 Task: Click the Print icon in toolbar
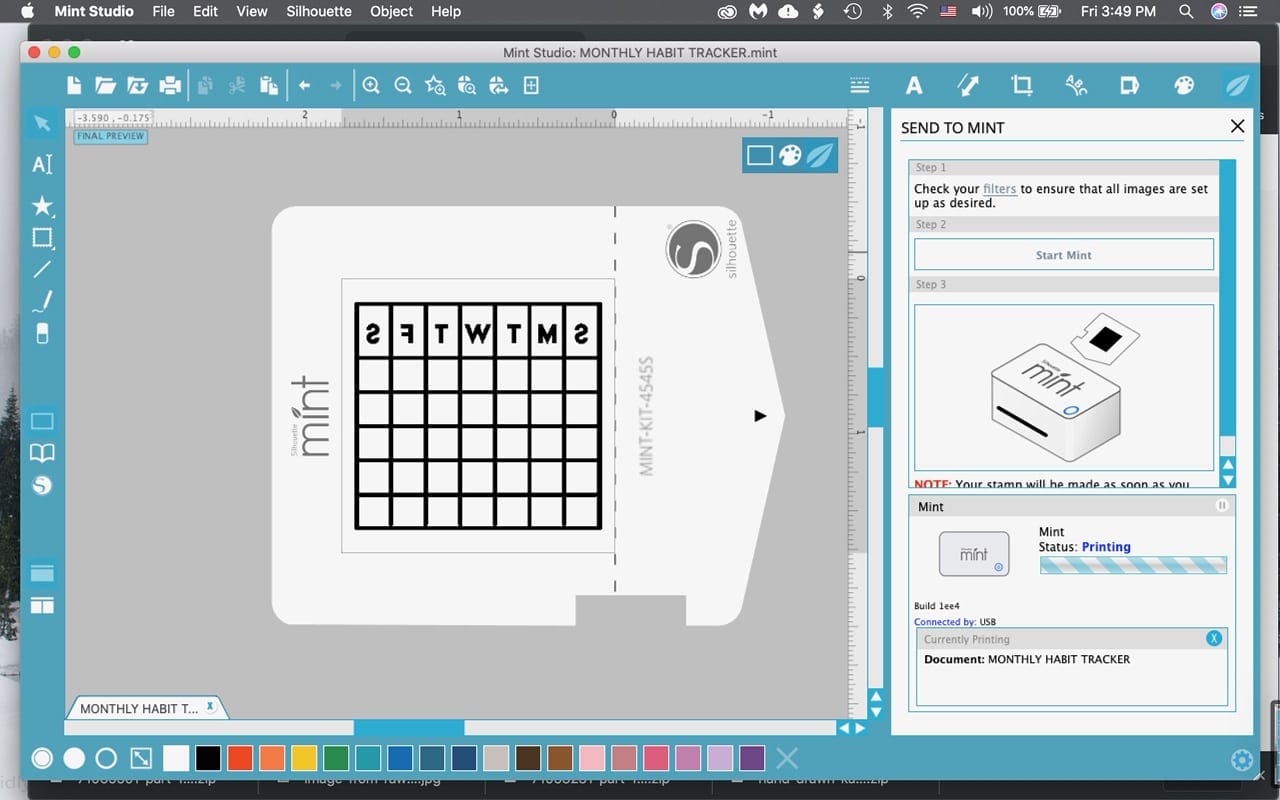(x=170, y=86)
